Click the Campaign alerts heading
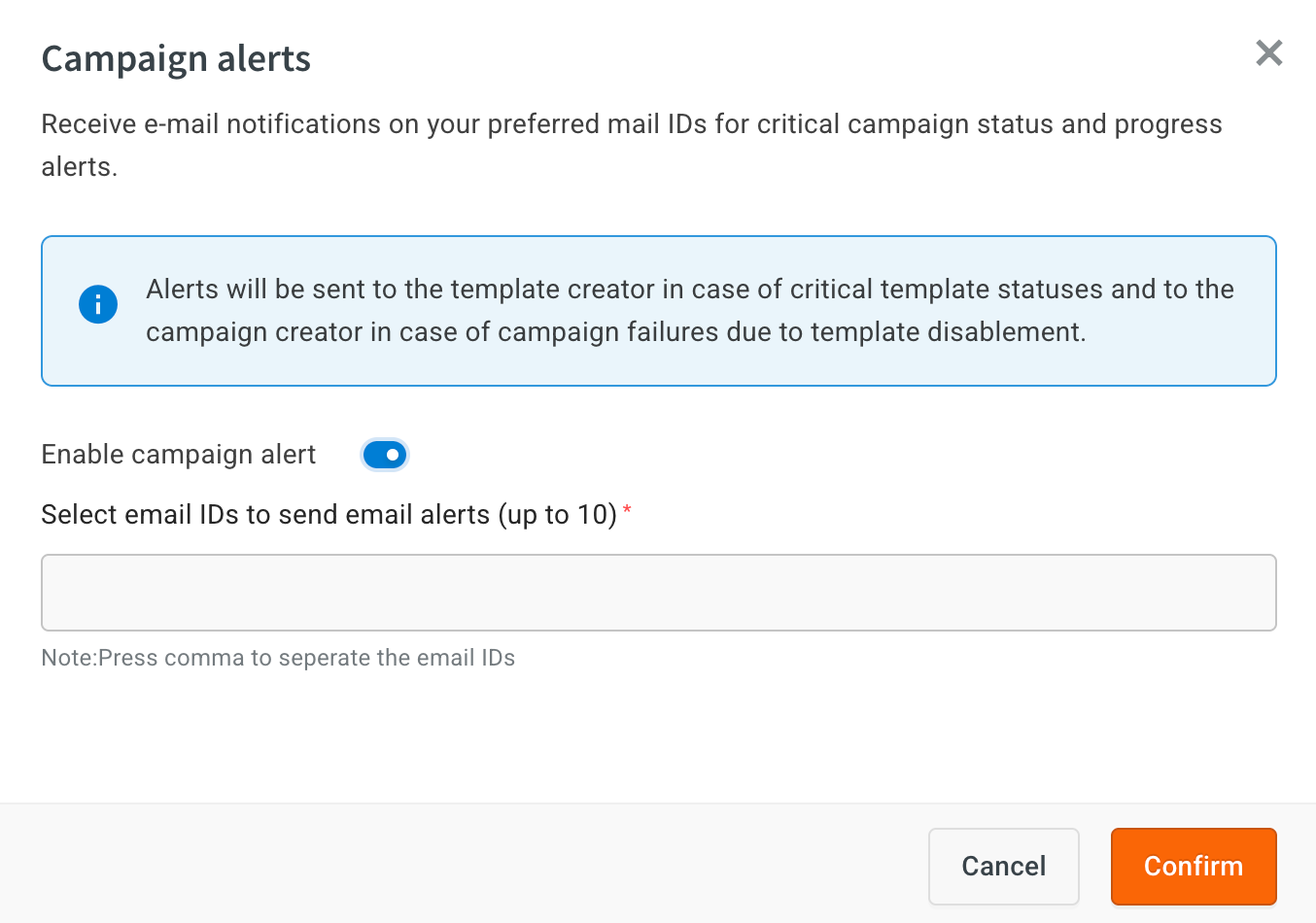The width and height of the screenshot is (1316, 923). (176, 59)
